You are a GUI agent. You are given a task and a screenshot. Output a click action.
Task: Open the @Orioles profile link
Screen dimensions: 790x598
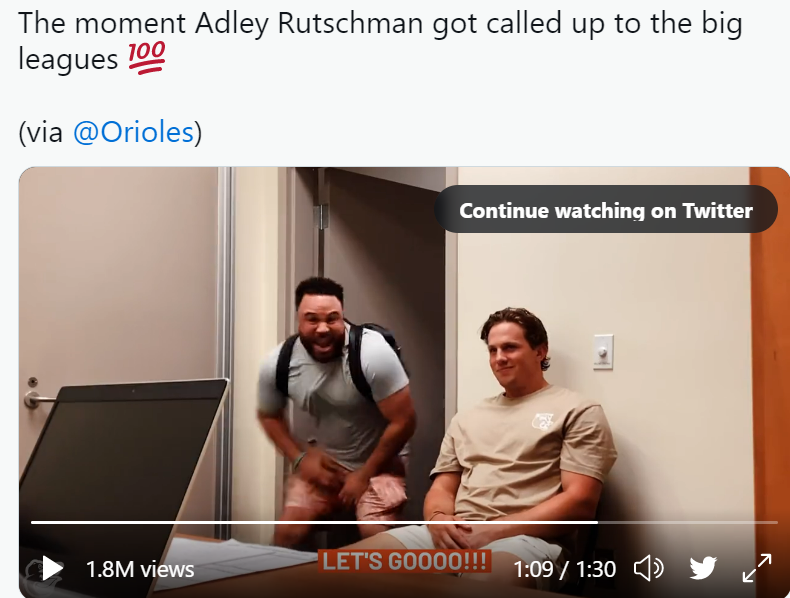134,132
